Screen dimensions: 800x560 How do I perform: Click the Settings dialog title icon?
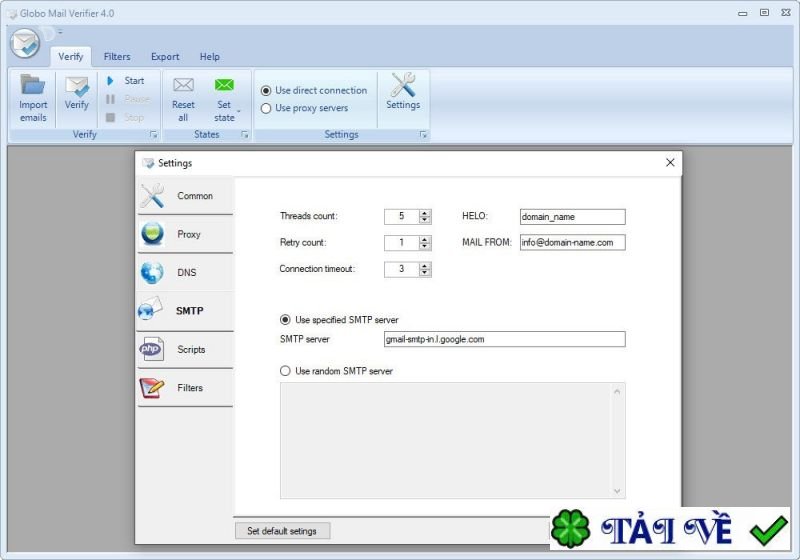point(148,163)
